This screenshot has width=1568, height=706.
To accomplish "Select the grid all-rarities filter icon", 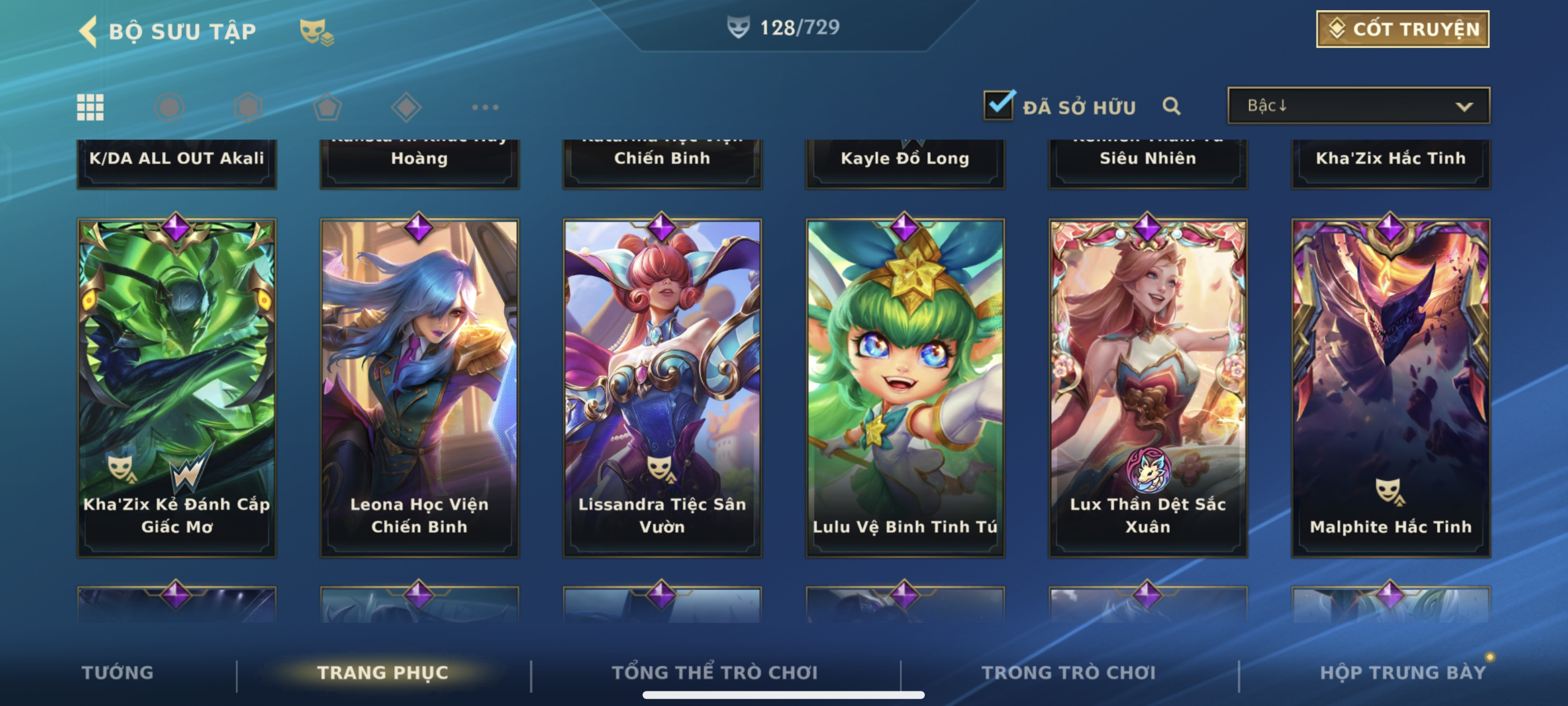I will tap(90, 107).
